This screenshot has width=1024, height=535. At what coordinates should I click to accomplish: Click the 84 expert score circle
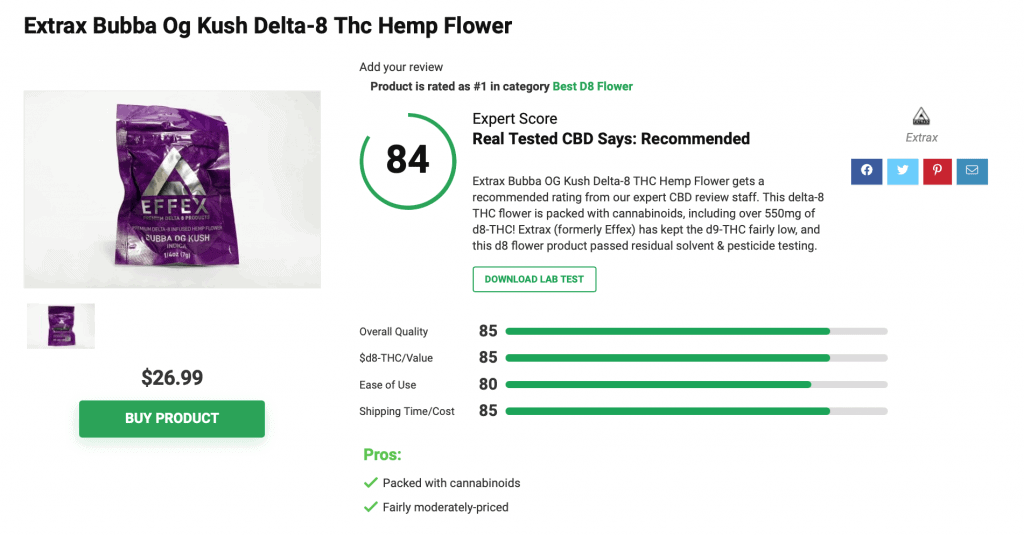[x=408, y=161]
